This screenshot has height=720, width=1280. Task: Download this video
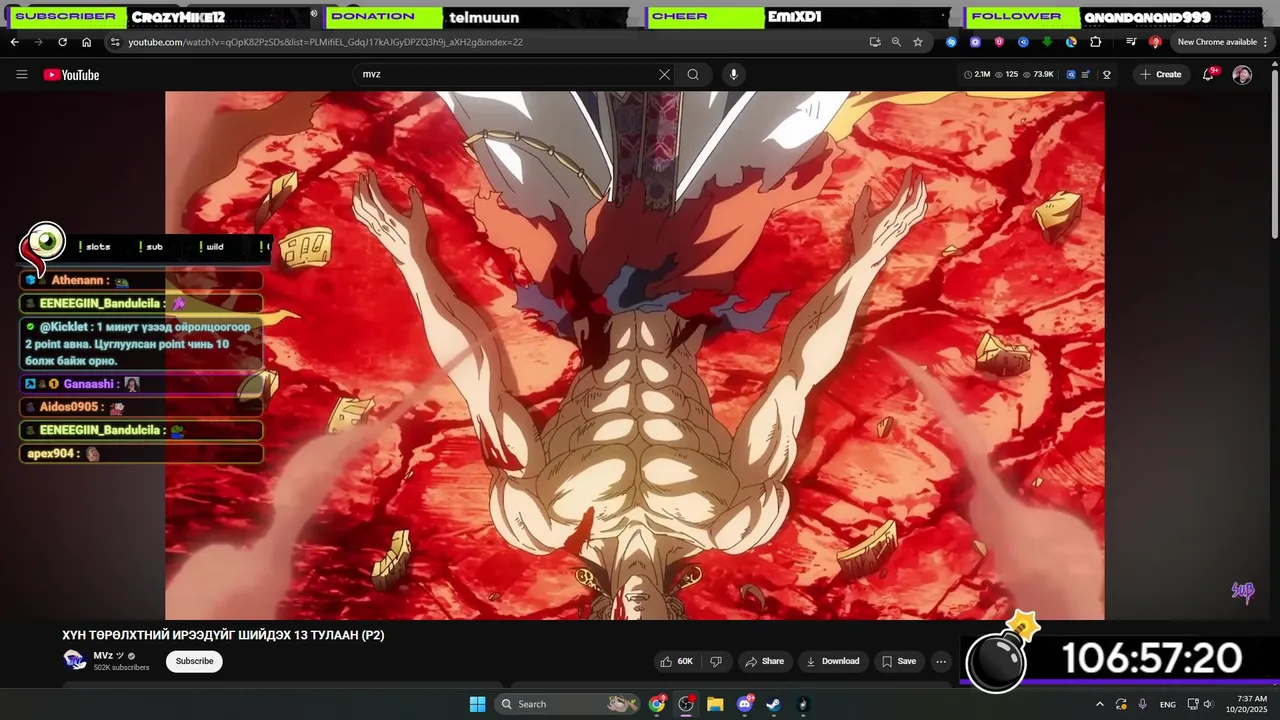point(832,661)
